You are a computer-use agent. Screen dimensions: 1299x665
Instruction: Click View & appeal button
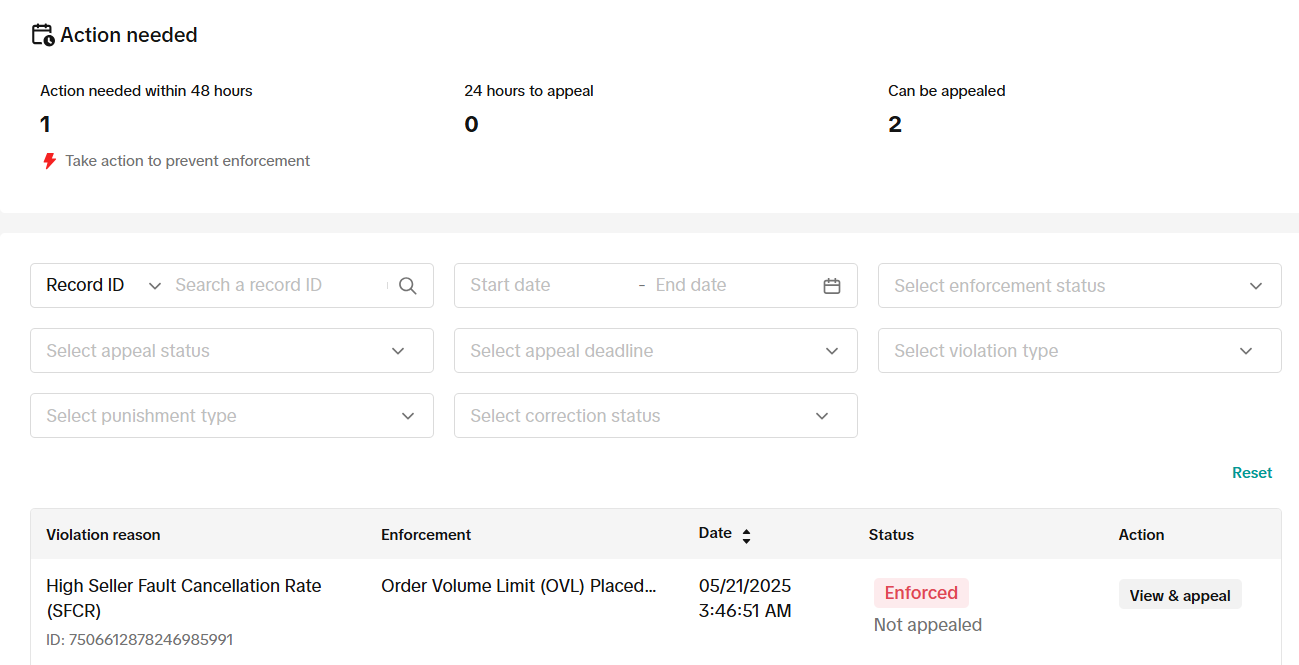(1179, 595)
